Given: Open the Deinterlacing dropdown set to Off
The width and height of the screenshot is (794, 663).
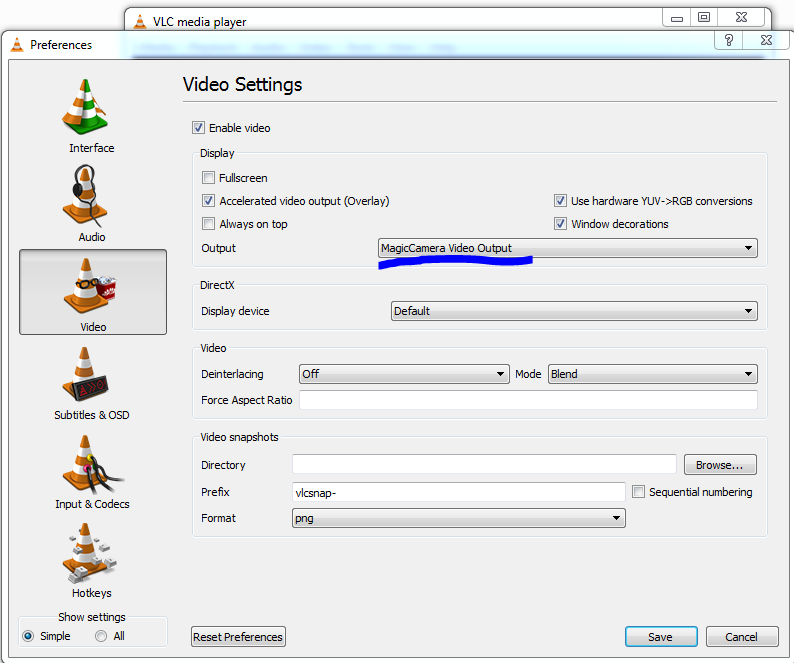Looking at the screenshot, I should click(404, 374).
